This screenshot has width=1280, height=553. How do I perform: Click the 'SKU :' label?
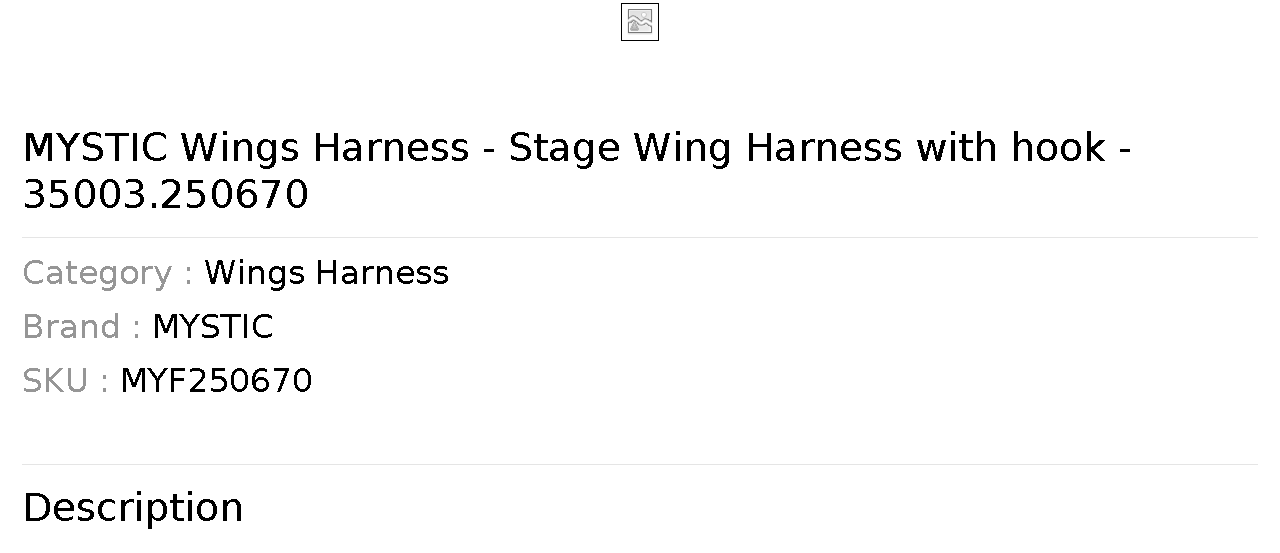click(x=65, y=381)
